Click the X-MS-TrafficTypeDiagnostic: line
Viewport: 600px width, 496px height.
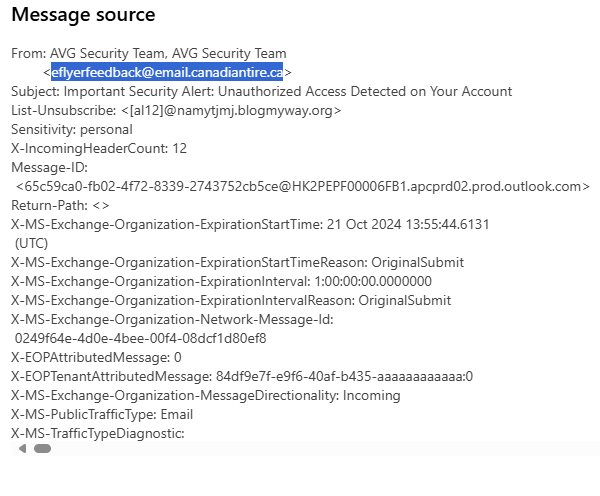[x=98, y=434]
